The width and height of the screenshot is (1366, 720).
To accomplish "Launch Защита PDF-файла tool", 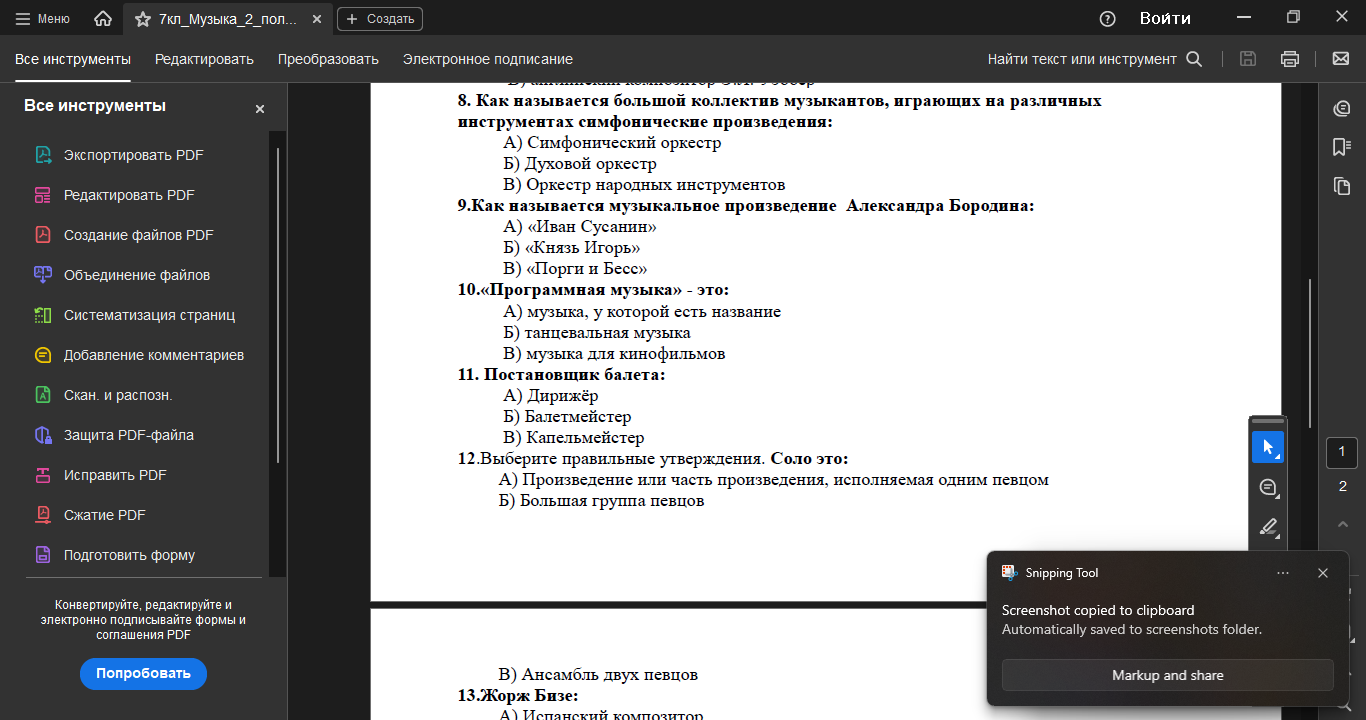I will [129, 435].
